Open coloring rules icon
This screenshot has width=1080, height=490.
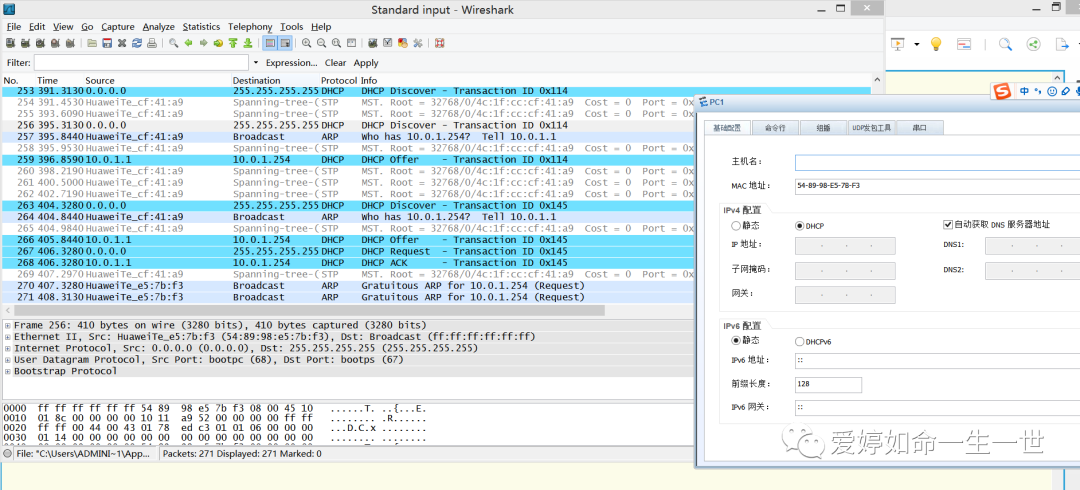coord(402,43)
